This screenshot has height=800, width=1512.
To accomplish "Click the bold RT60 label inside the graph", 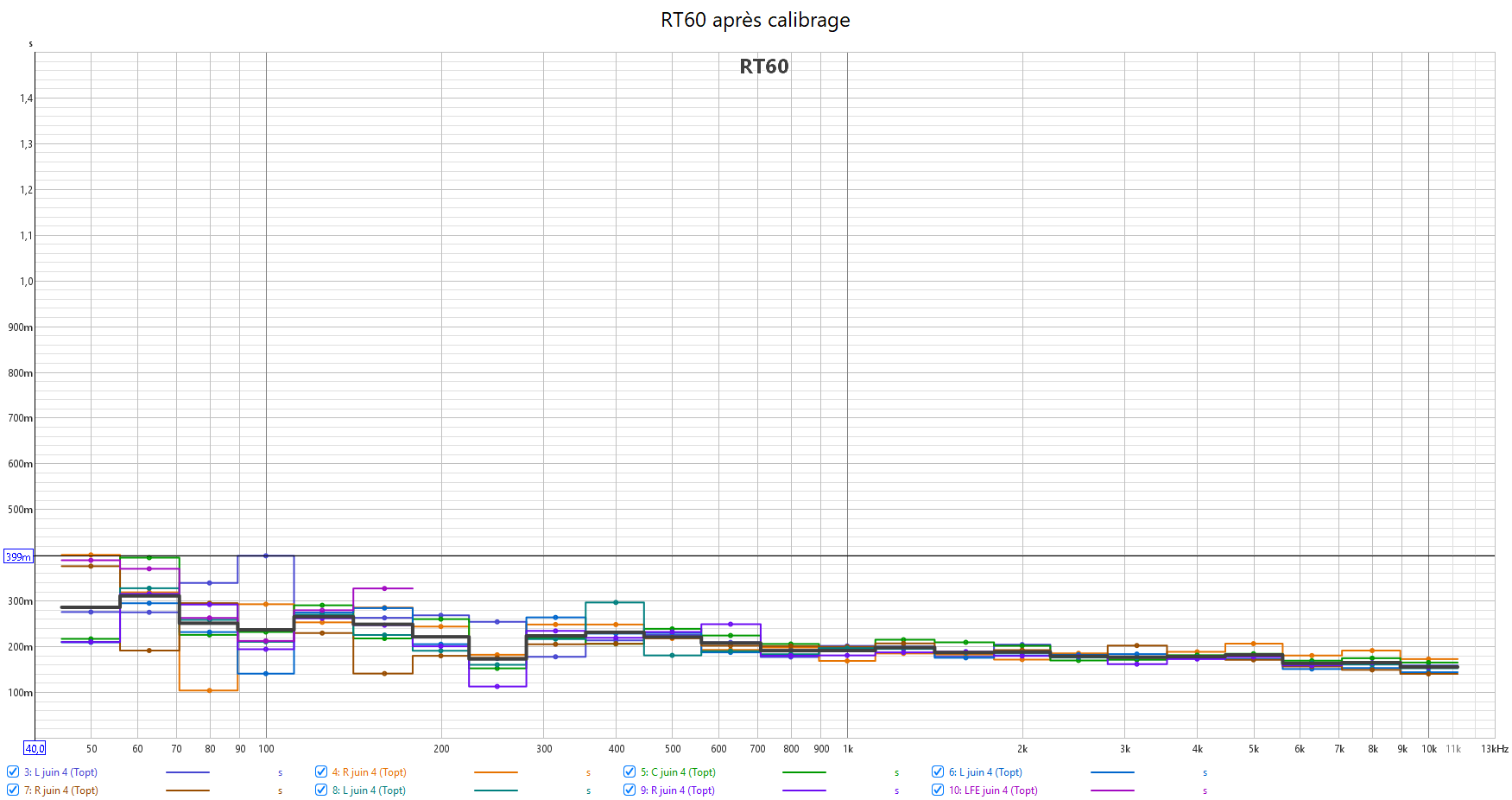I will (x=763, y=67).
